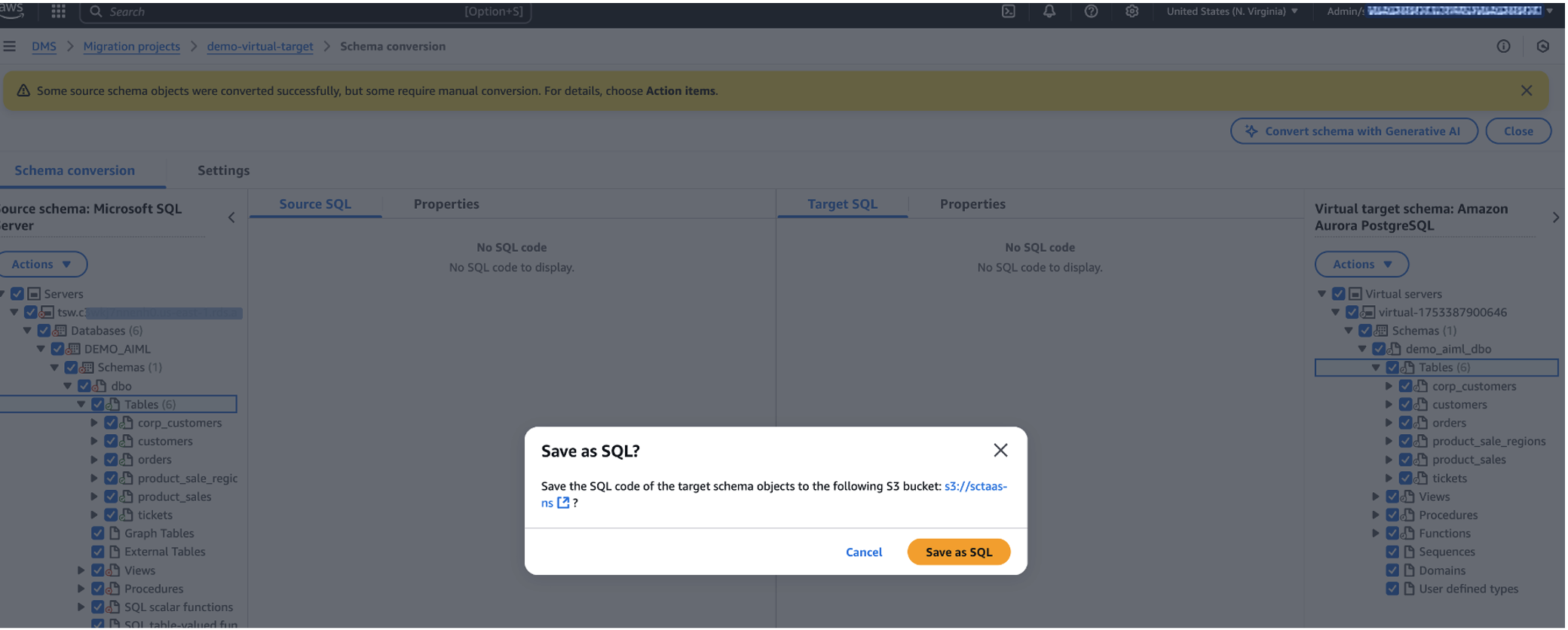
Task: Uncheck the Graph Tables checkbox
Action: 98,533
